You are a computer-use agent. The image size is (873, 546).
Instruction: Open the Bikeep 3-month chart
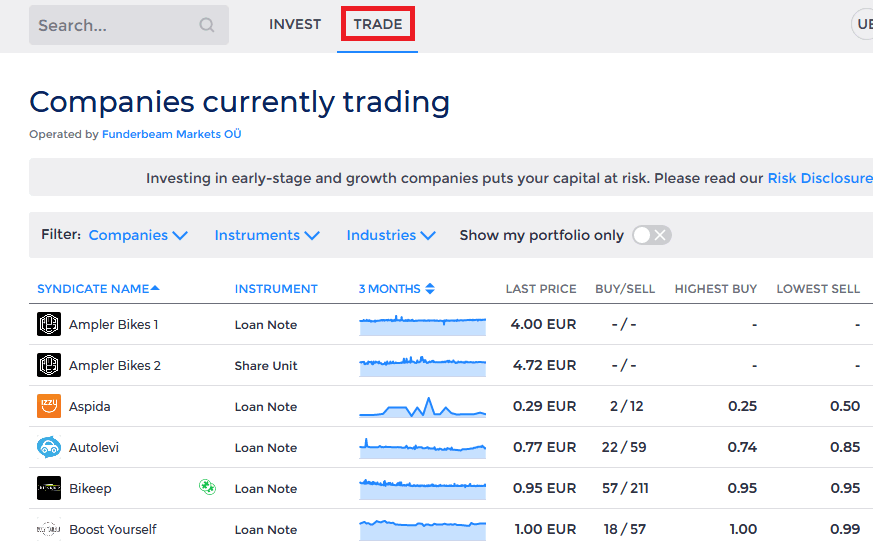click(x=423, y=488)
